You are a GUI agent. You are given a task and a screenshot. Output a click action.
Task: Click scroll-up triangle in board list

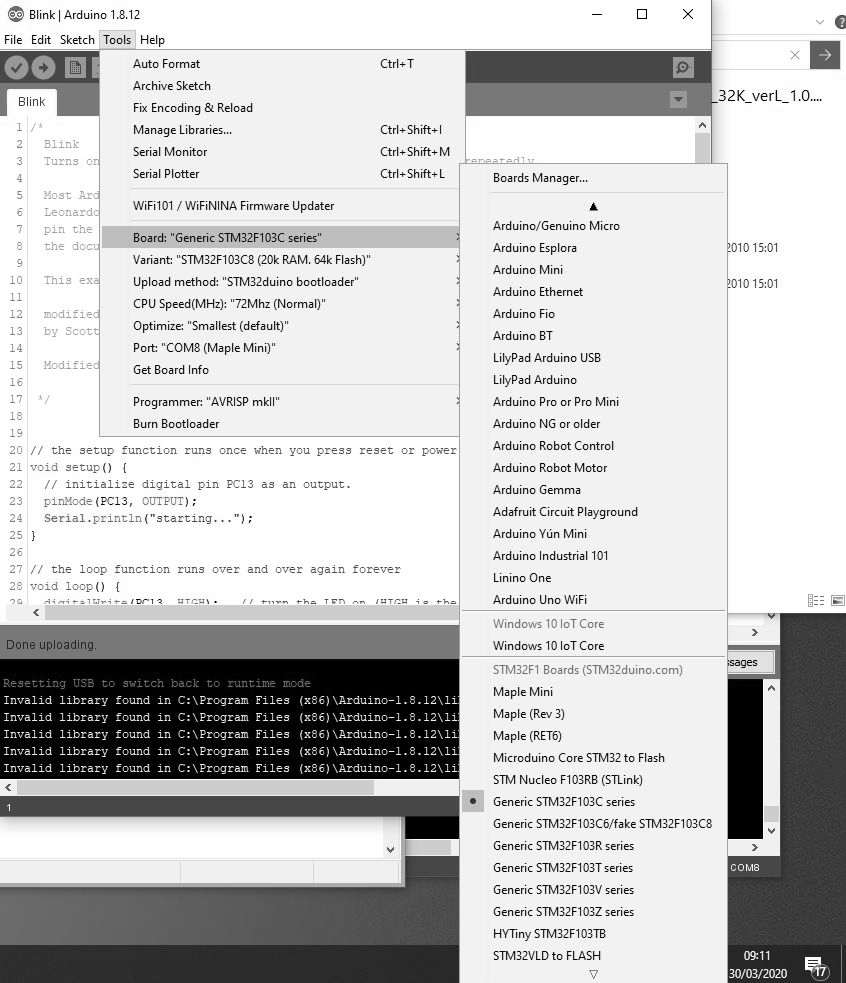coord(593,206)
